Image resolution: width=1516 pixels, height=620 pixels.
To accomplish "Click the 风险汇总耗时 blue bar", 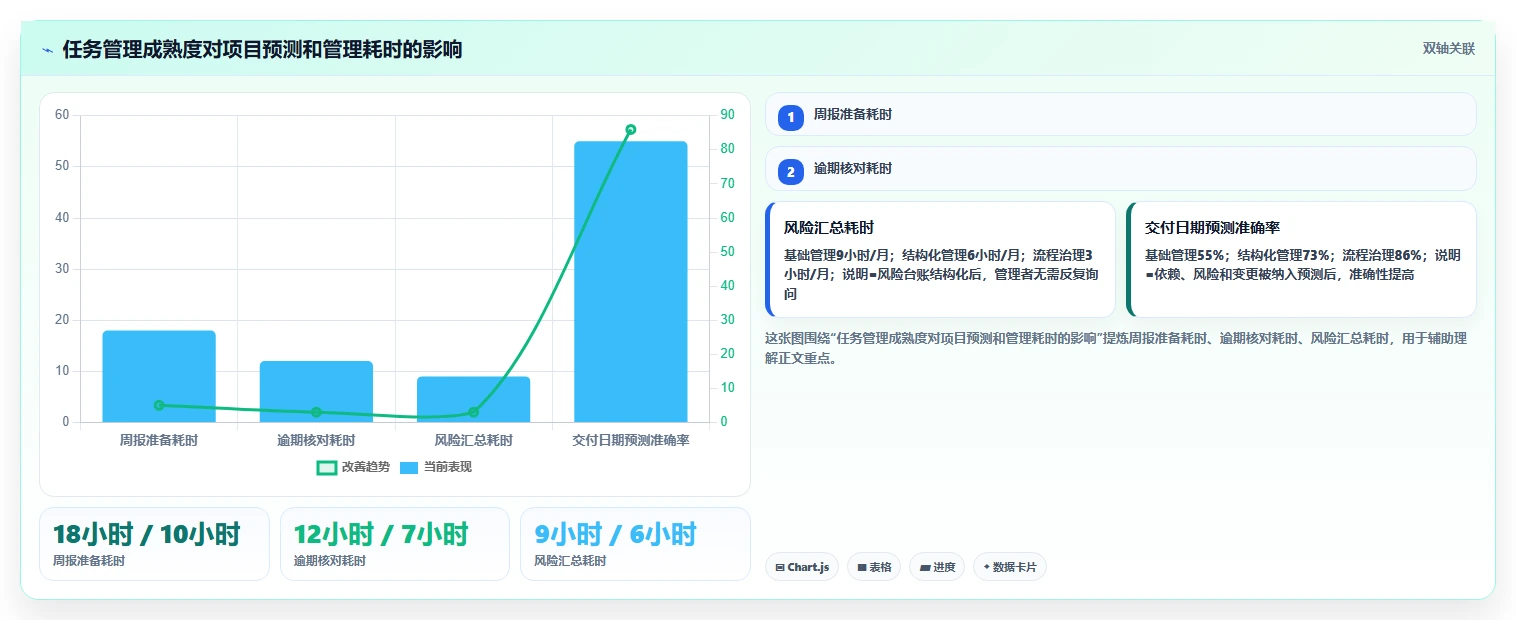I will pos(473,399).
